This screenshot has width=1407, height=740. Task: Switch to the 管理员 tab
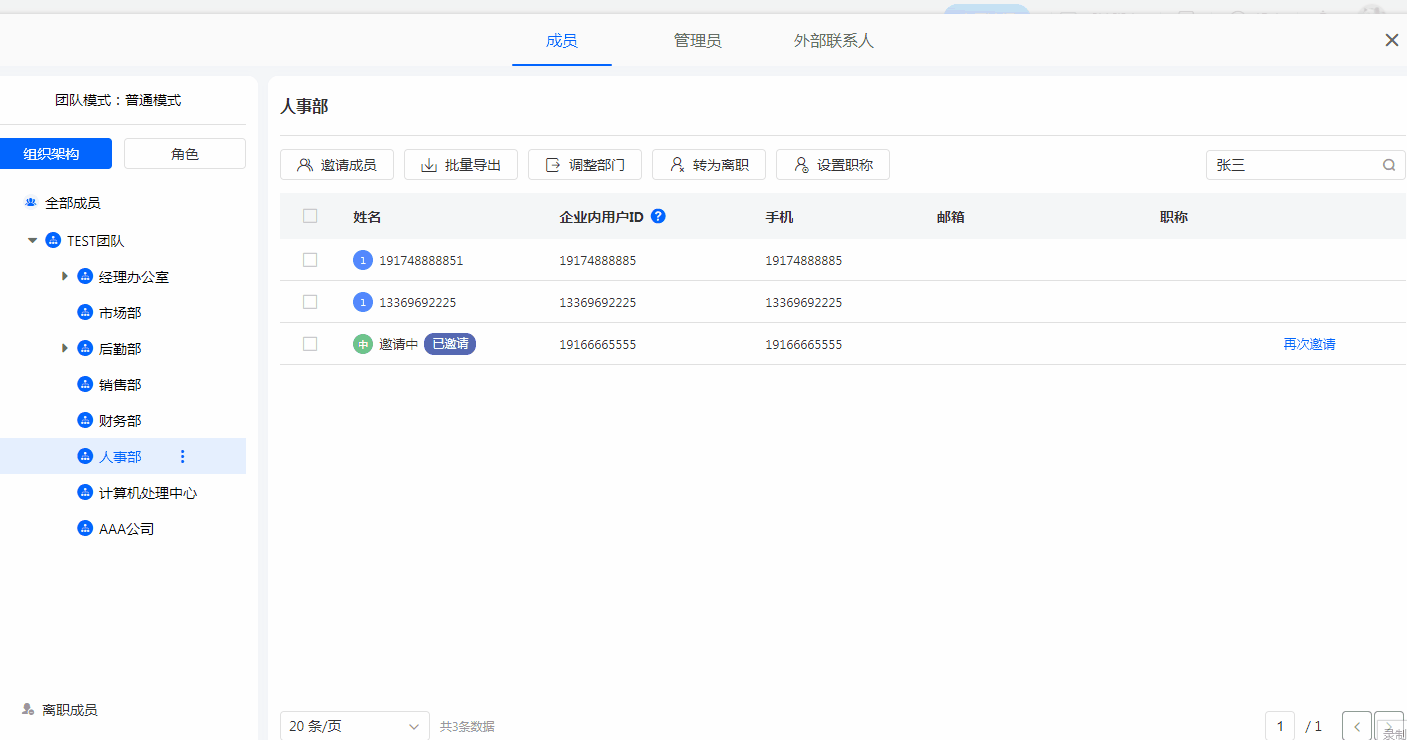(x=697, y=41)
